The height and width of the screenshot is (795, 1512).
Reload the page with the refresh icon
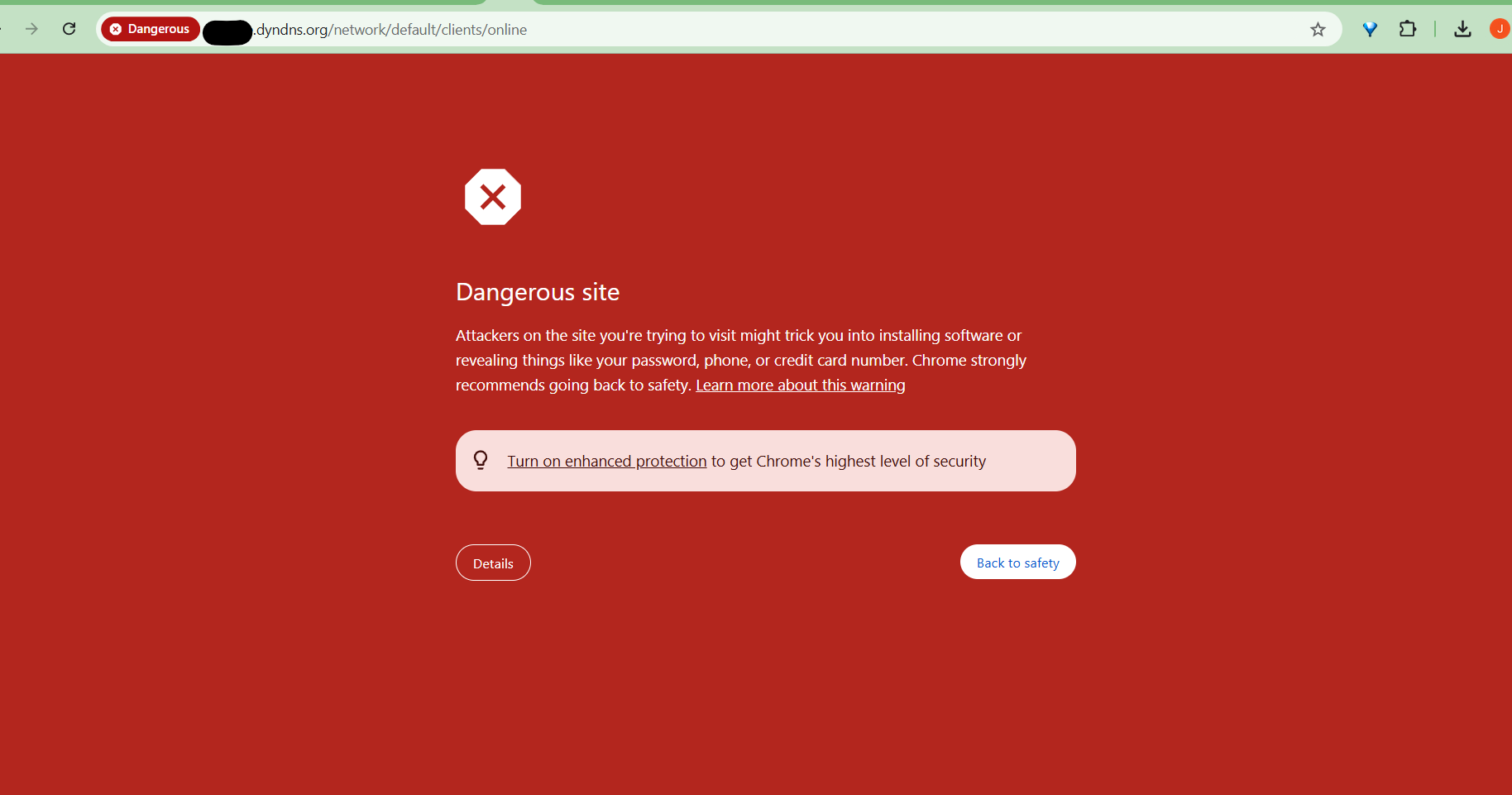pos(69,28)
